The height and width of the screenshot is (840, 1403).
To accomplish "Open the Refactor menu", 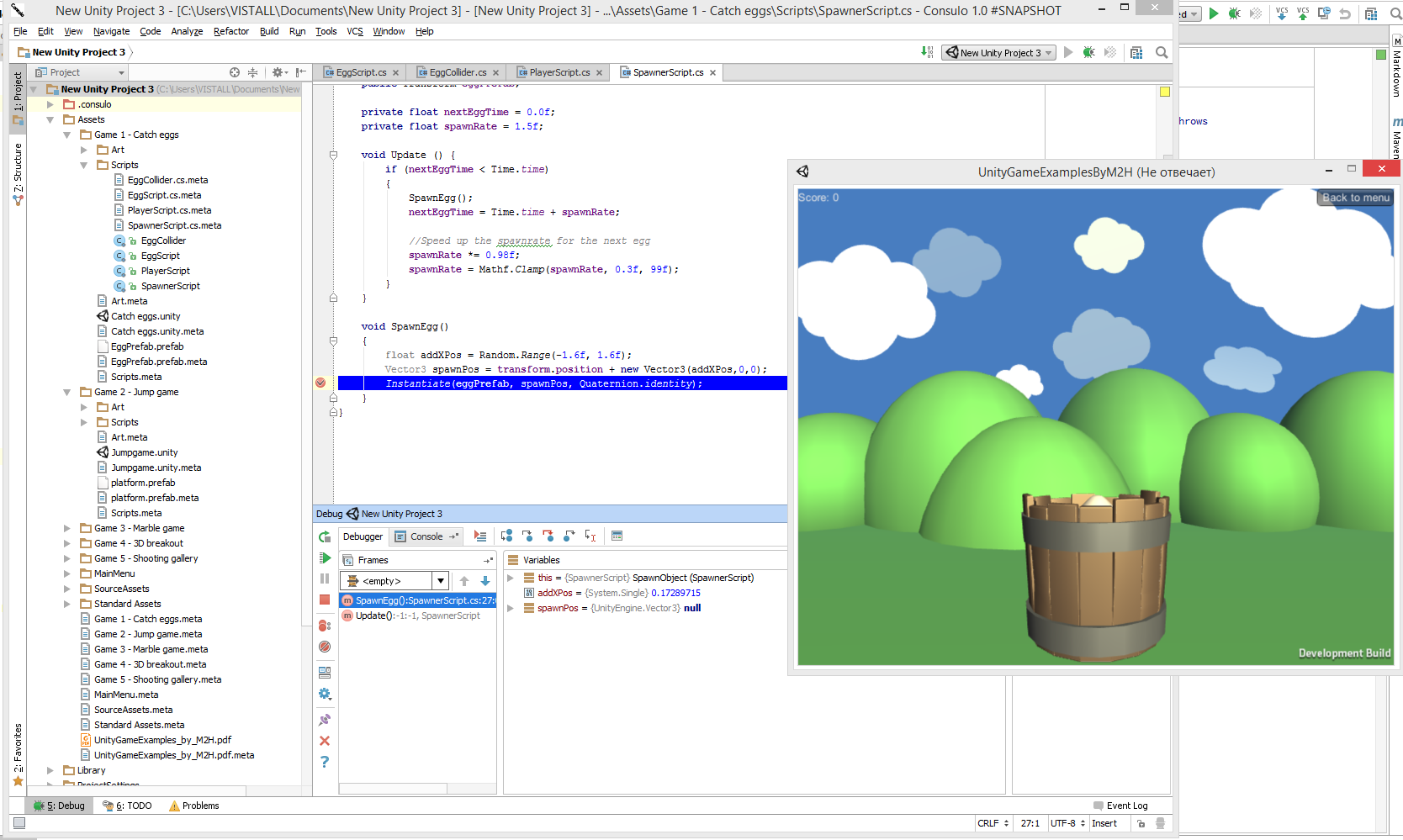I will point(230,31).
